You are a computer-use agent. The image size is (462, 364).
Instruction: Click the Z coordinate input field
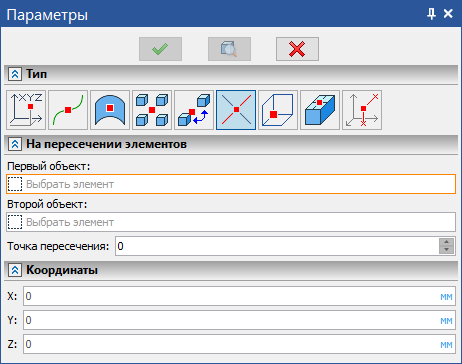click(239, 344)
